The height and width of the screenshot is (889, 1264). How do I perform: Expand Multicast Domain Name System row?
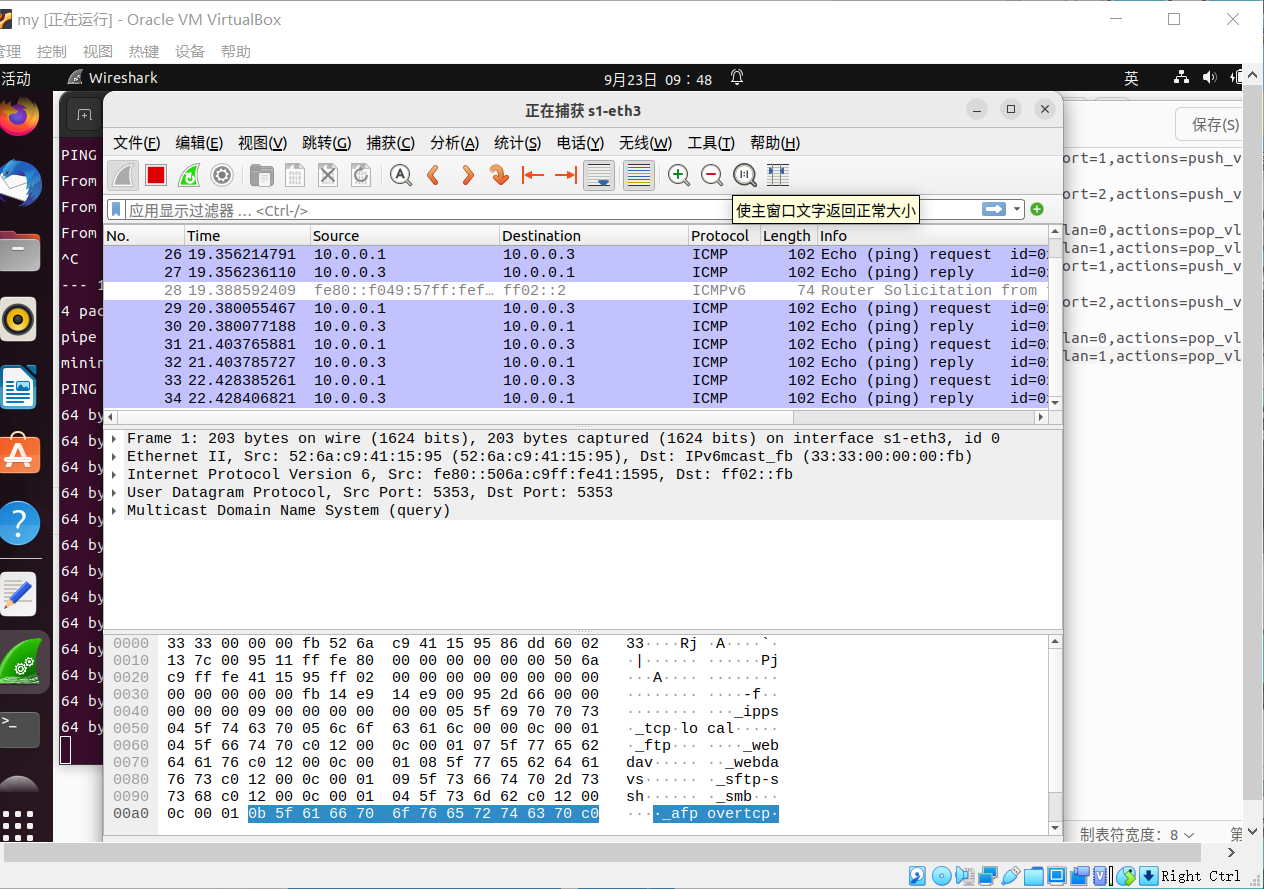coord(115,511)
